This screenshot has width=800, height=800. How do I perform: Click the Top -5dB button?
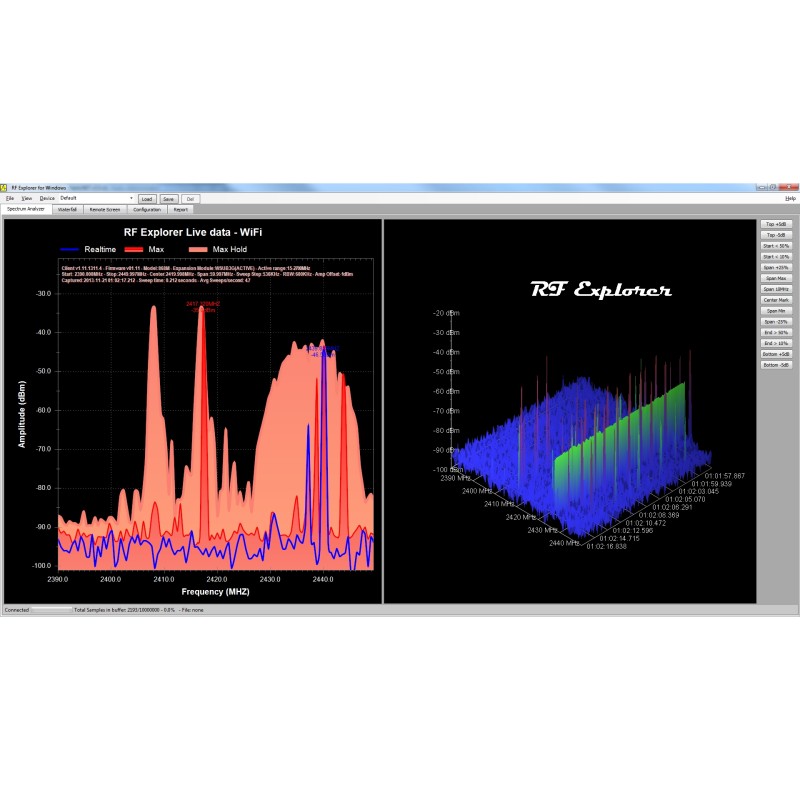click(x=776, y=235)
